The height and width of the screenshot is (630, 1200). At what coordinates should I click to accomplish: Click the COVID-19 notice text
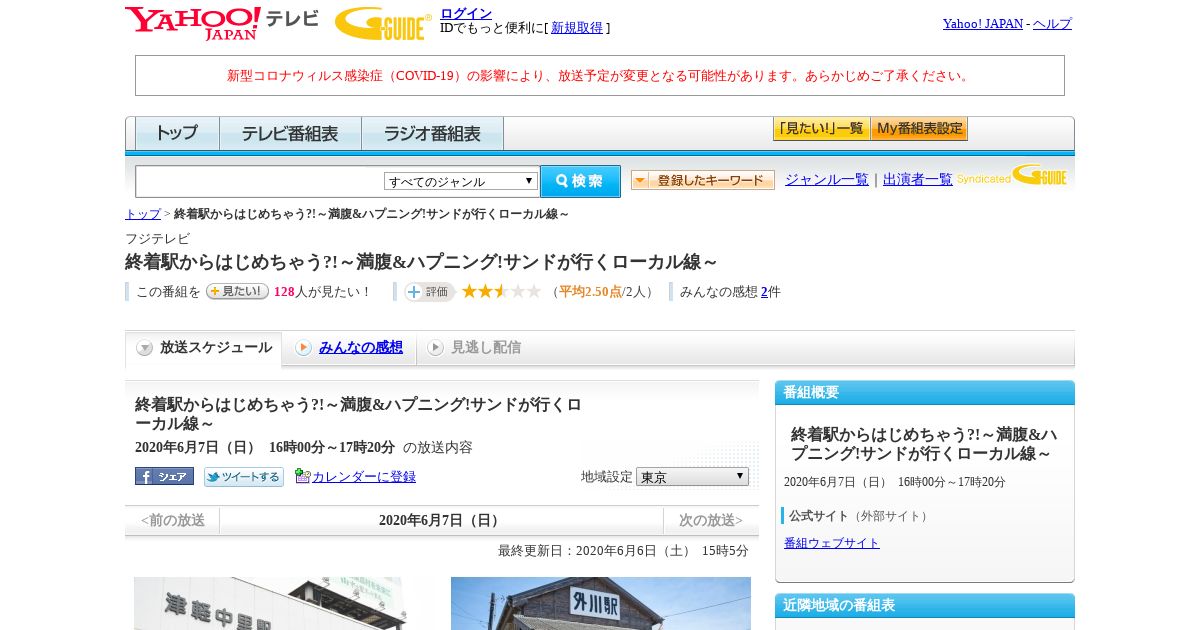coord(600,75)
